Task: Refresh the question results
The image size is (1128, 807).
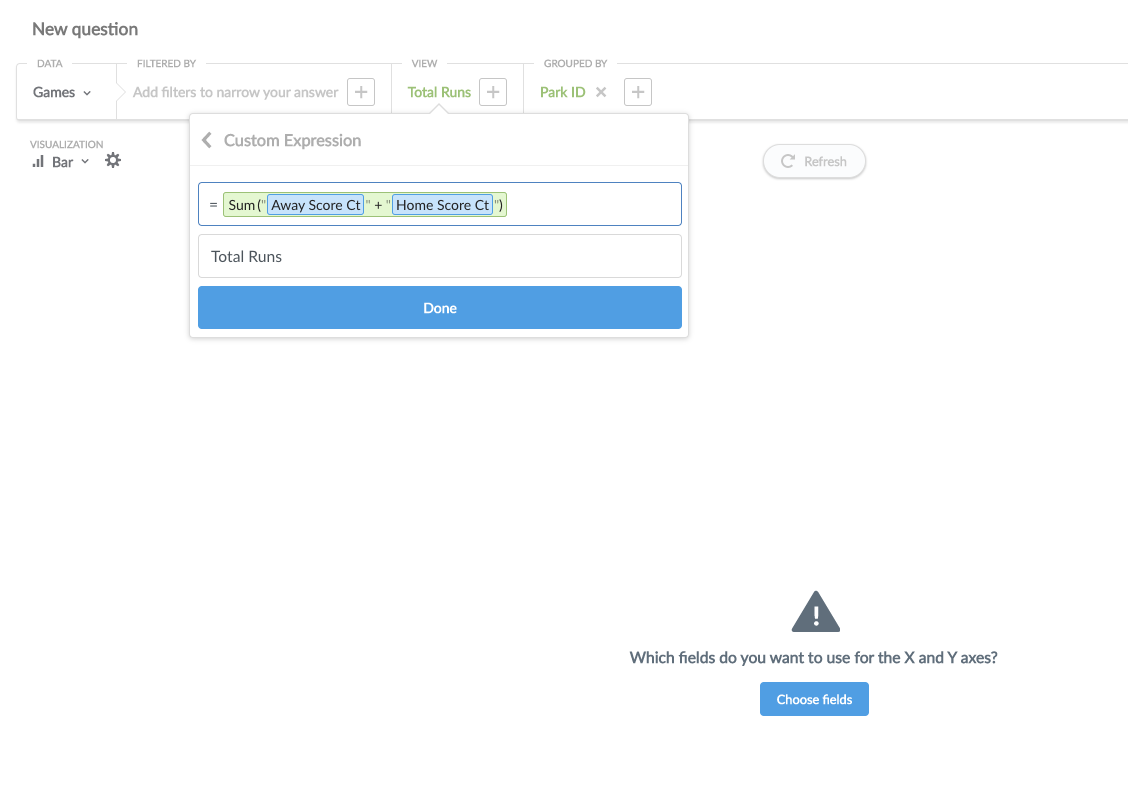Action: tap(814, 162)
